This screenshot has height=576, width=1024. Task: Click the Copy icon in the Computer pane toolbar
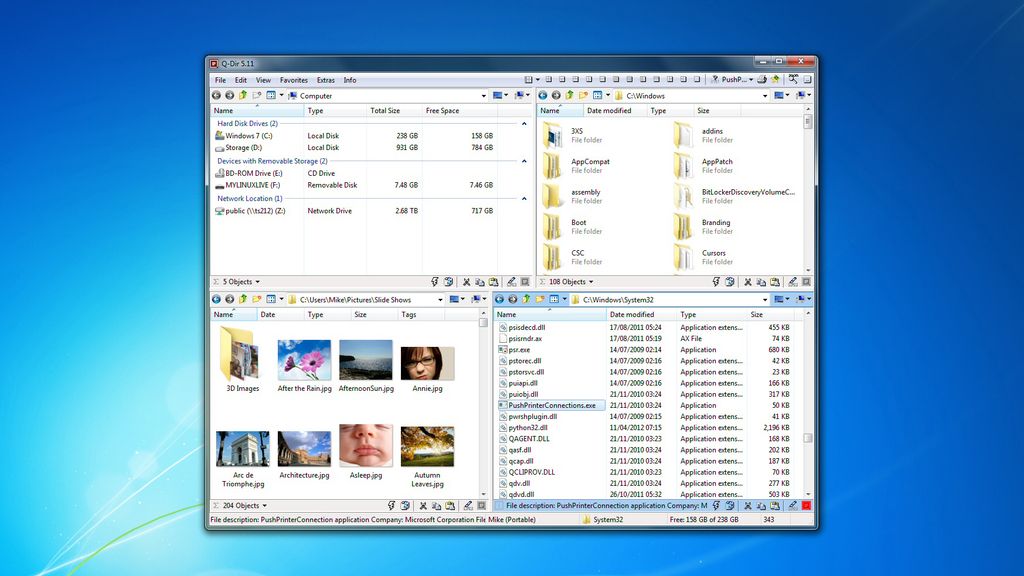click(x=481, y=282)
